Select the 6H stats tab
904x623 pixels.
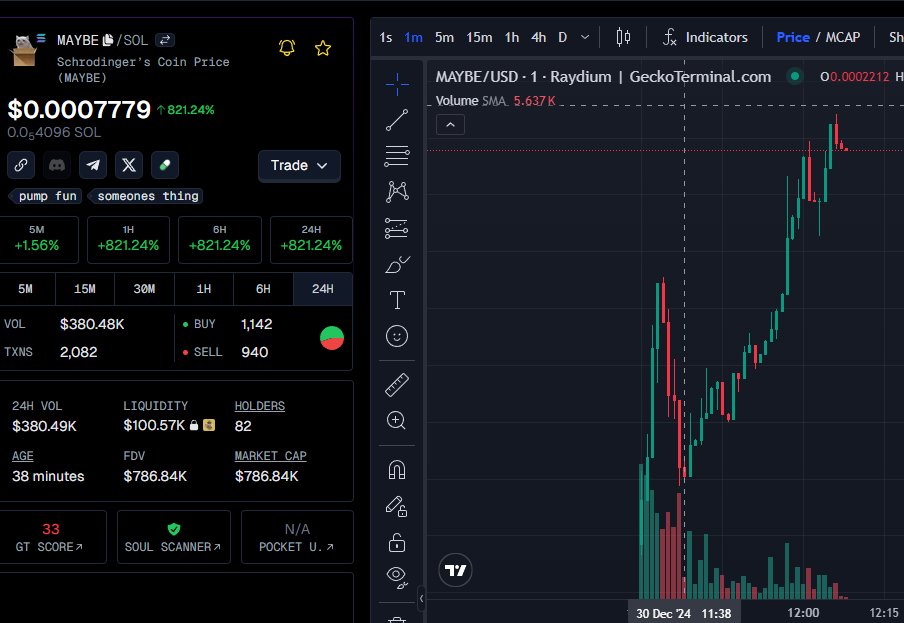pyautogui.click(x=263, y=289)
